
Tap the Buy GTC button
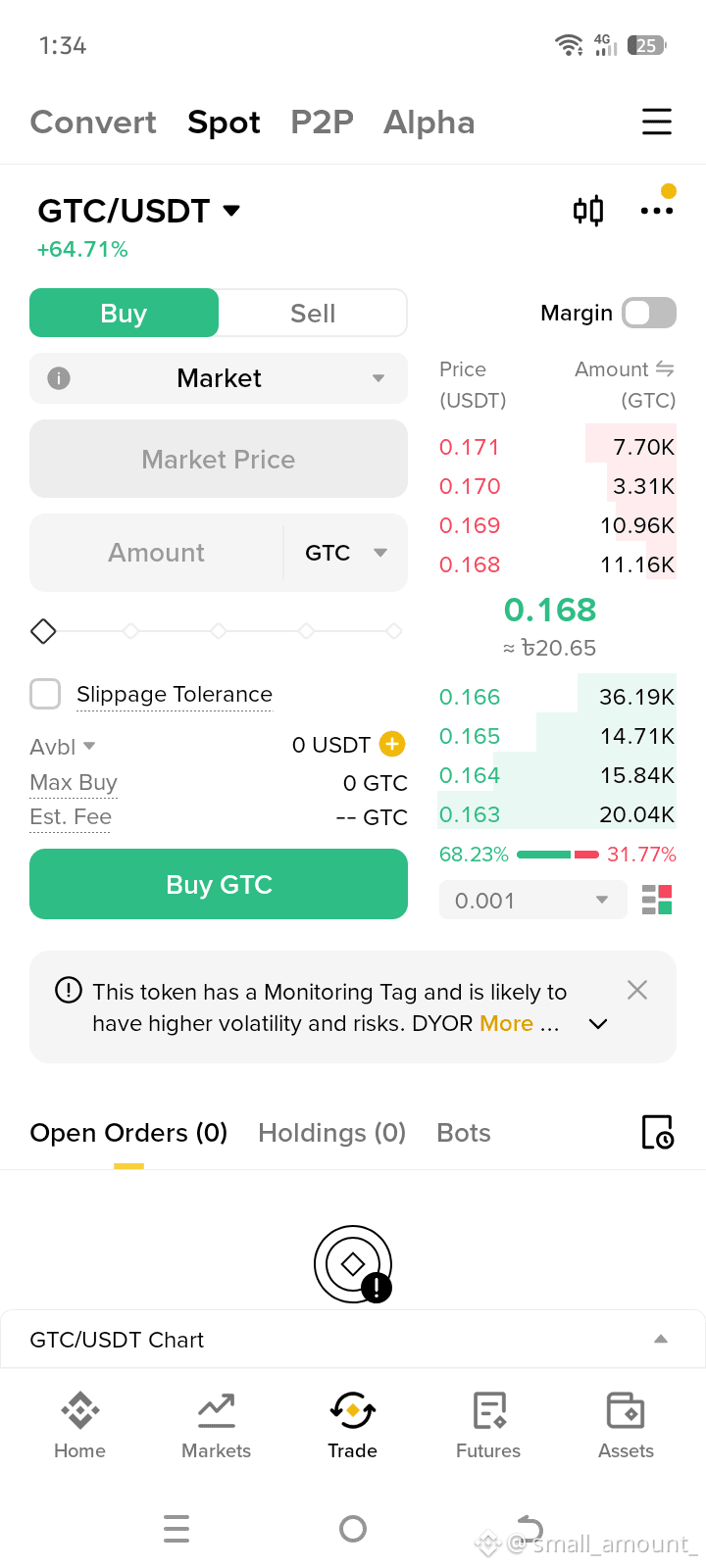[x=219, y=884]
